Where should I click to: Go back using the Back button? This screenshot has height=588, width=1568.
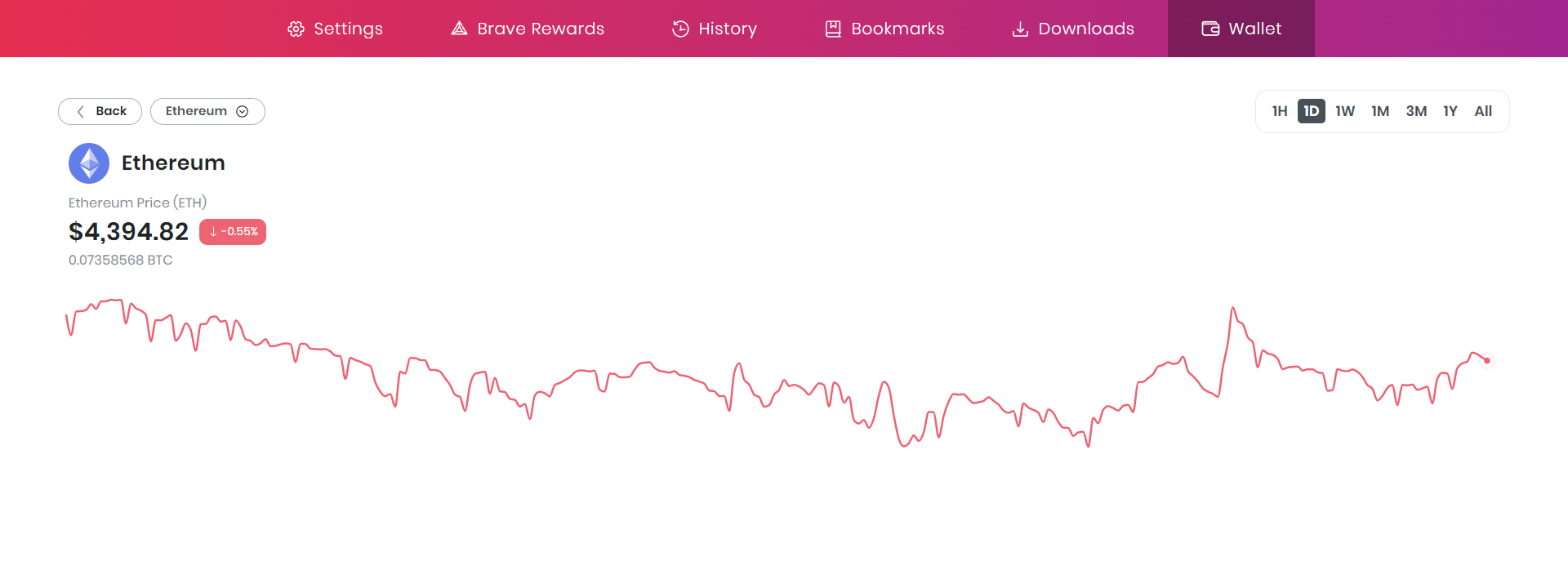[100, 111]
